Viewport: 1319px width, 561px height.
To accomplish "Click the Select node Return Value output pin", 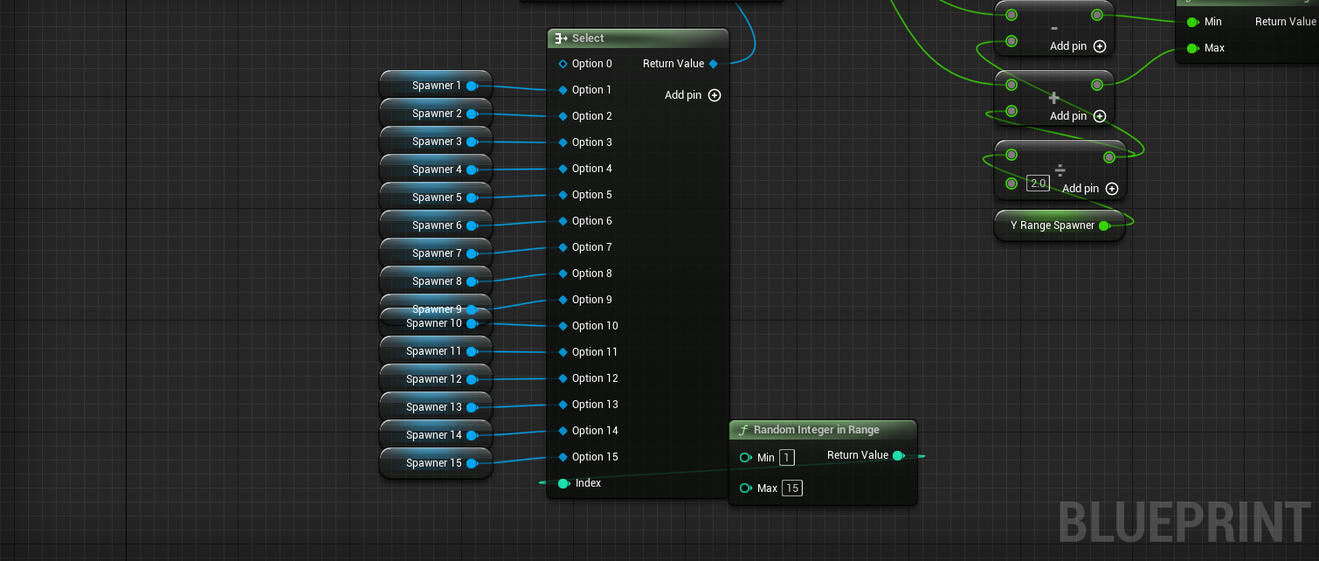I will tap(713, 64).
